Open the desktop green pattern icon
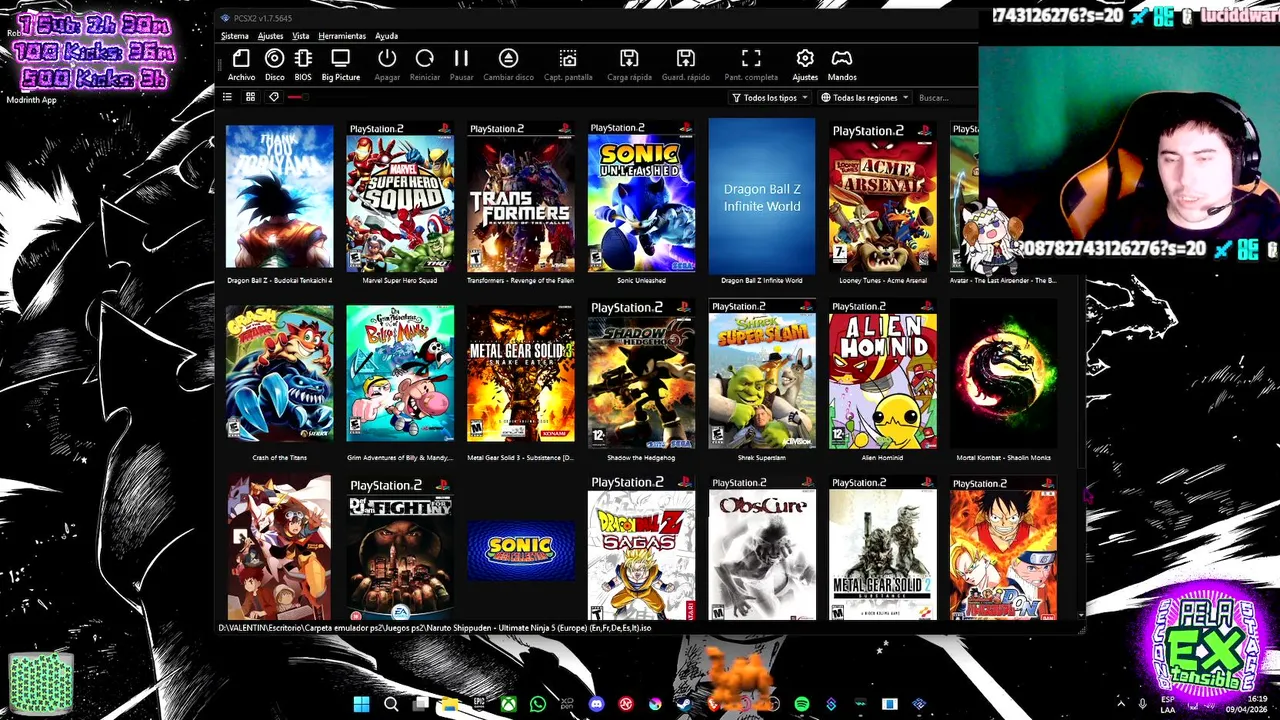This screenshot has width=1280, height=720. [41, 683]
